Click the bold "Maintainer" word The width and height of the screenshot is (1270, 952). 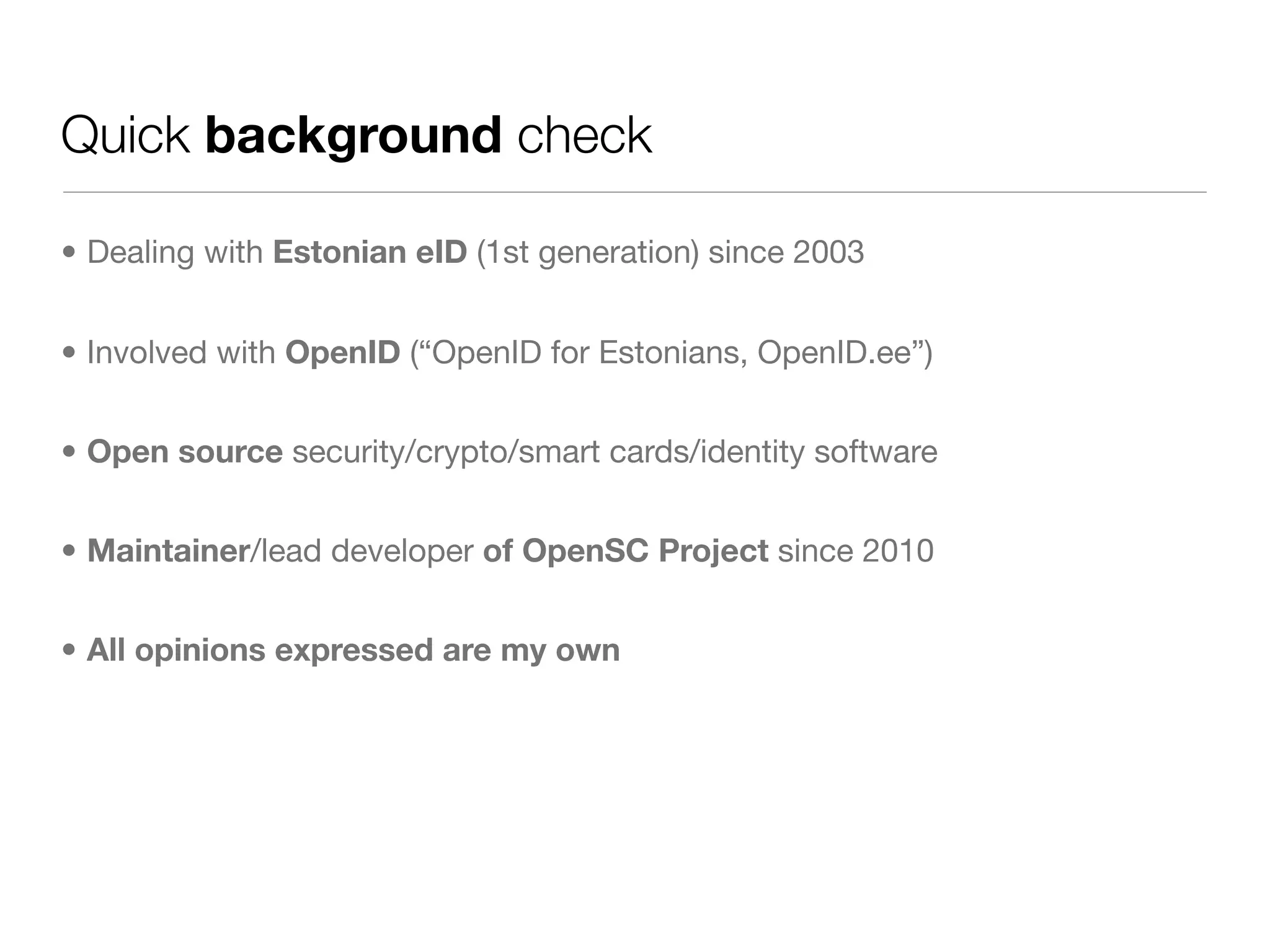[x=168, y=550]
